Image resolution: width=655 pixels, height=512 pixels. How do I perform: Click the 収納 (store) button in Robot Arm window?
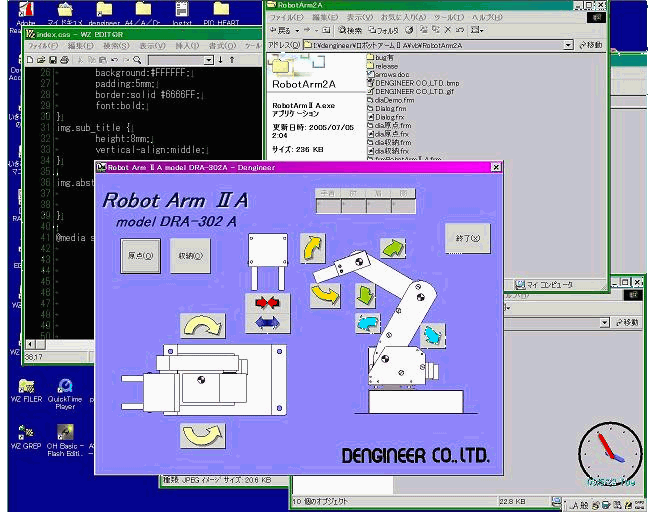190,256
